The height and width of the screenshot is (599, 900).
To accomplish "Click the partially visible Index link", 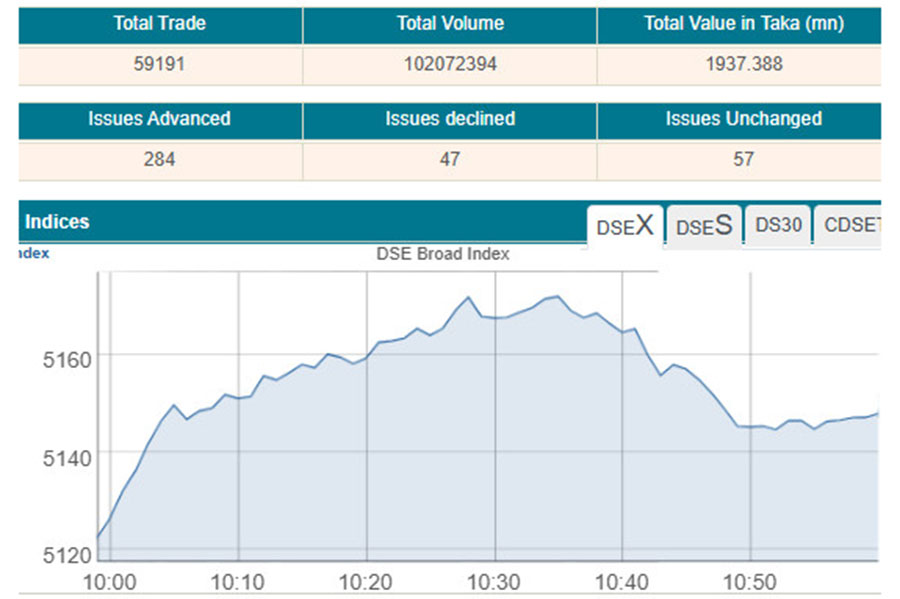I will click(x=34, y=254).
